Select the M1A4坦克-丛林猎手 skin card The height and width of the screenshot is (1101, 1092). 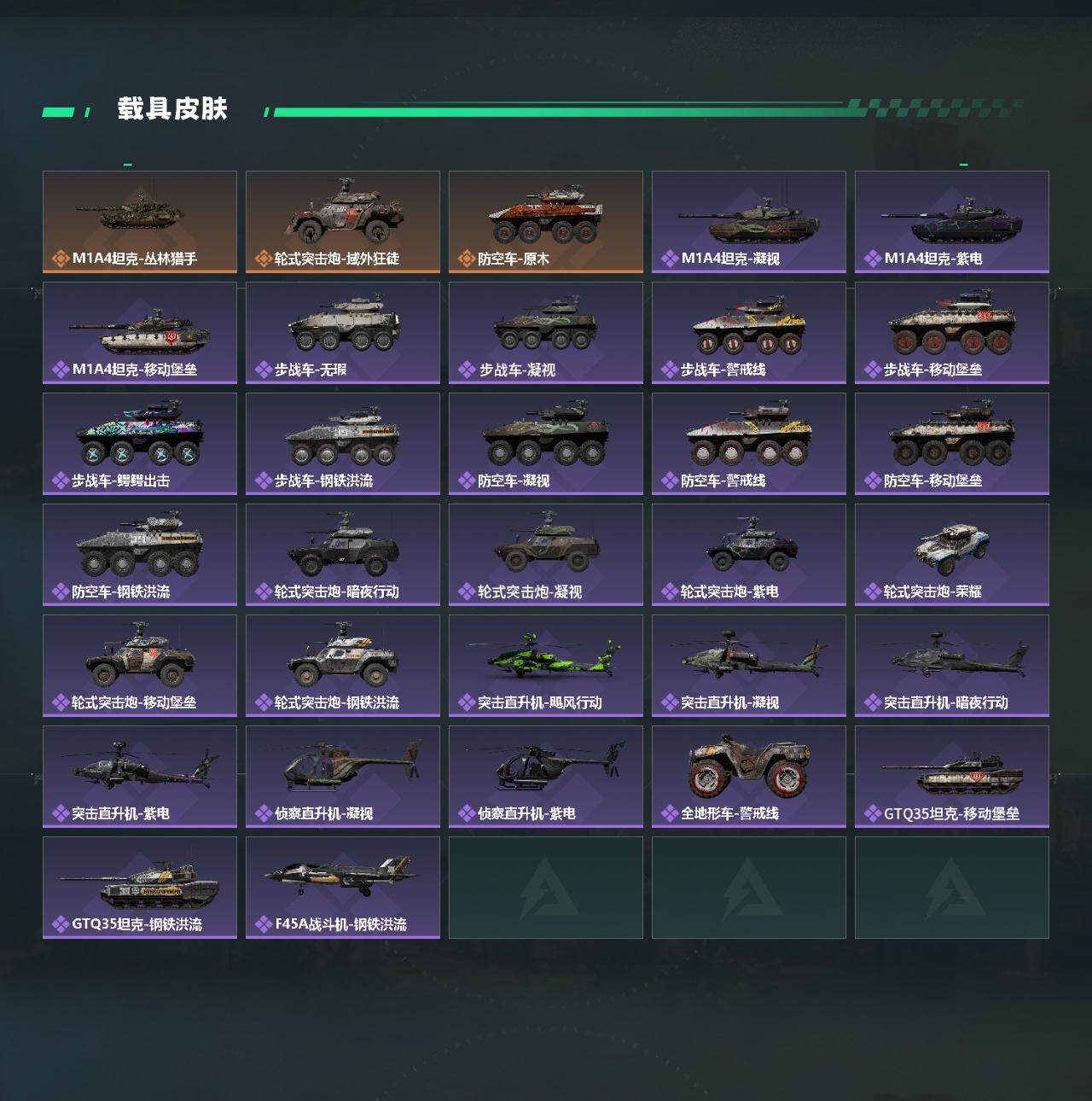140,222
